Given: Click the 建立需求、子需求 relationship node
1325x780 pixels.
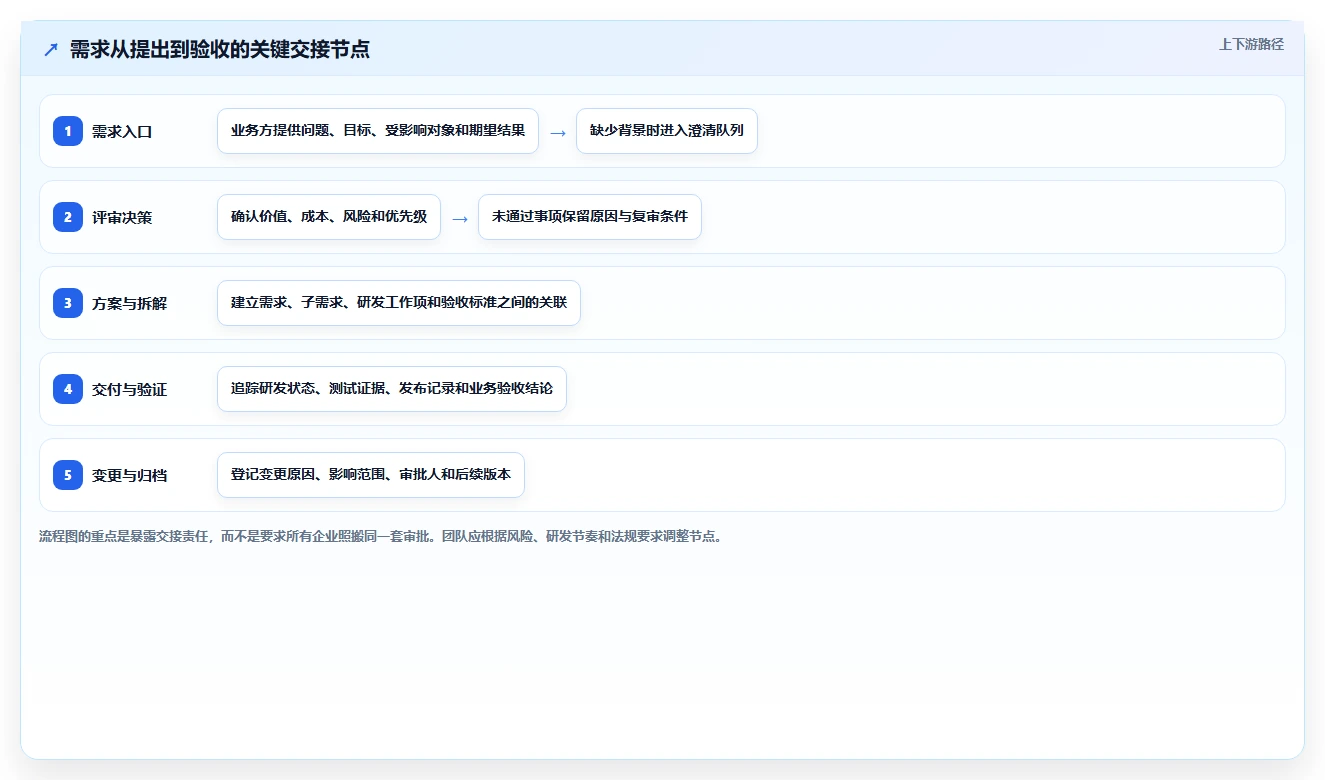Looking at the screenshot, I should [399, 303].
